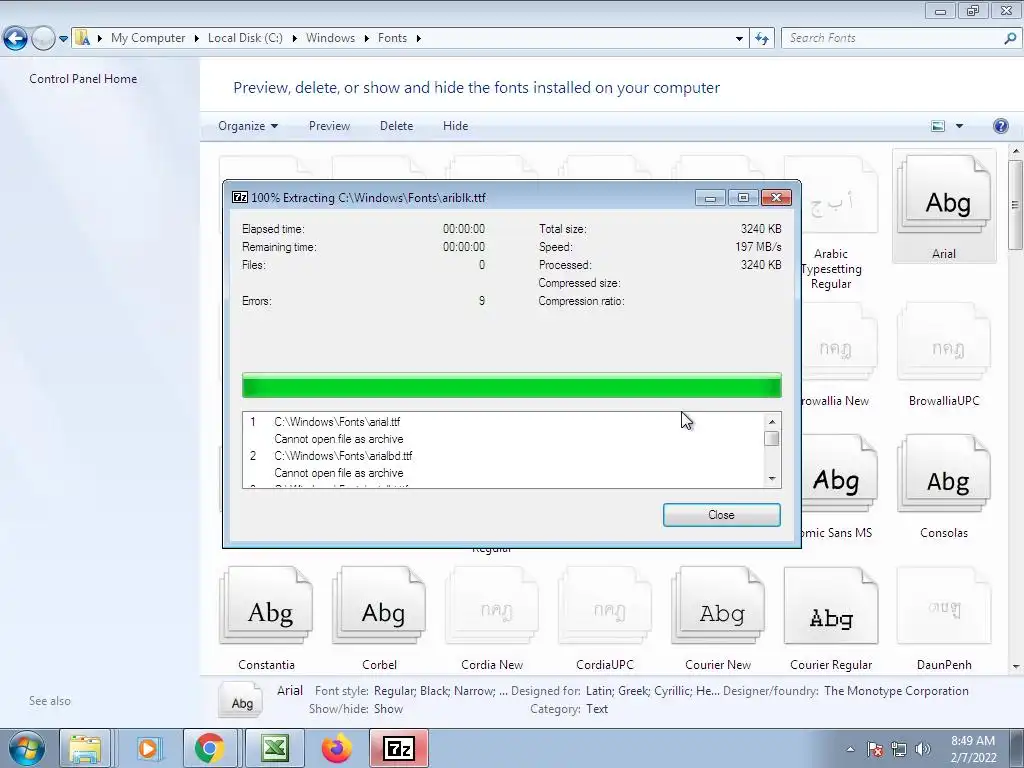Expand arrow after Fonts breadcrumb

[x=419, y=39]
